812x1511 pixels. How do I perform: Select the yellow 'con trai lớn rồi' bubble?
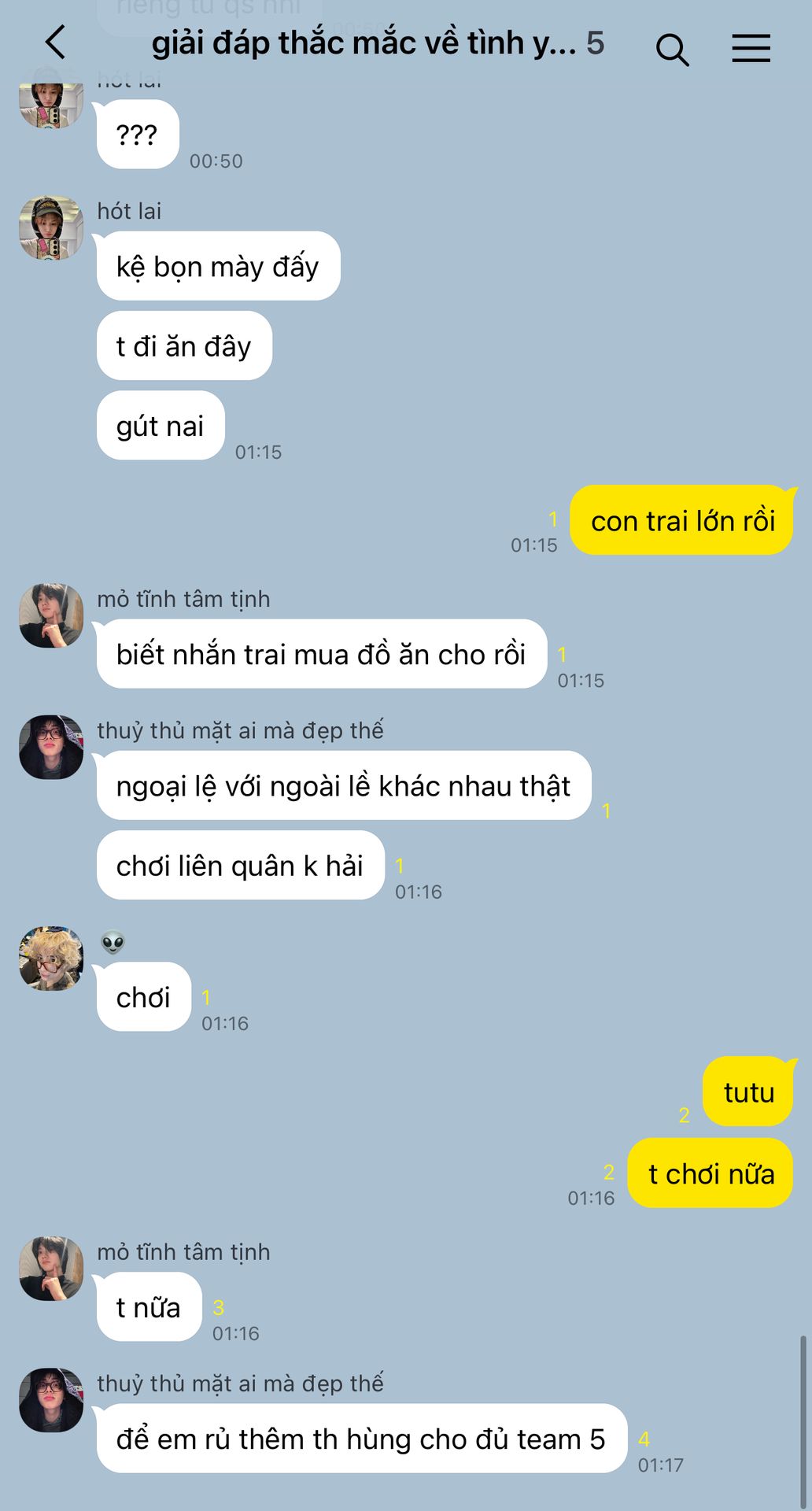coord(682,520)
